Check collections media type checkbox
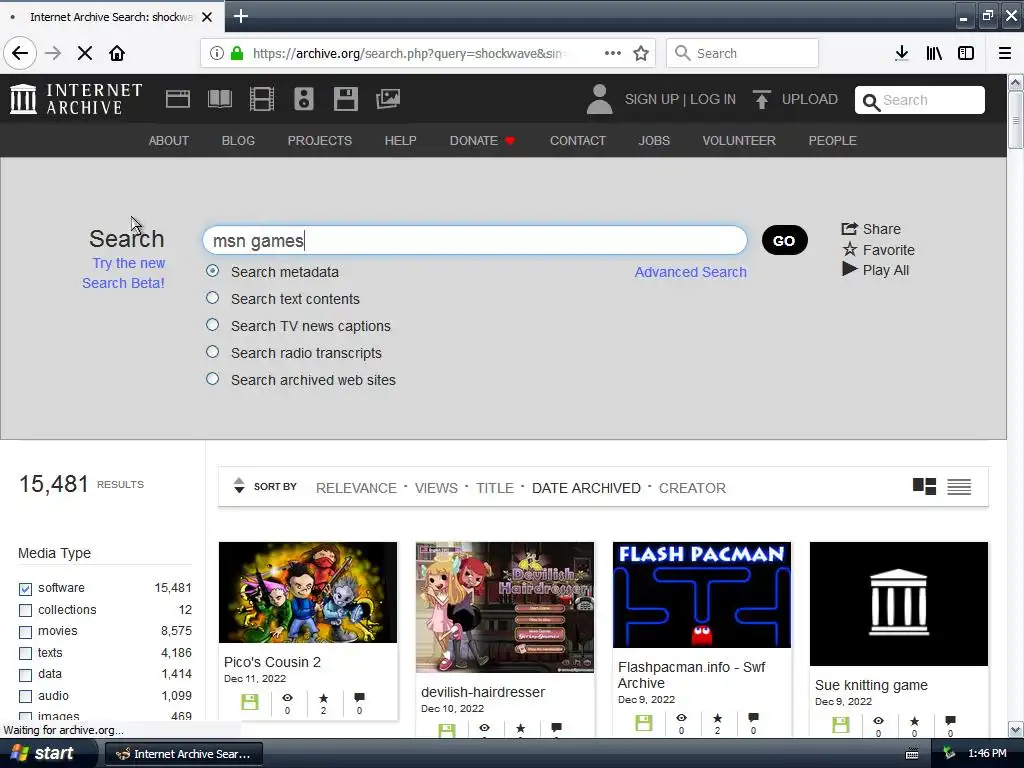The height and width of the screenshot is (768, 1024). tap(25, 611)
